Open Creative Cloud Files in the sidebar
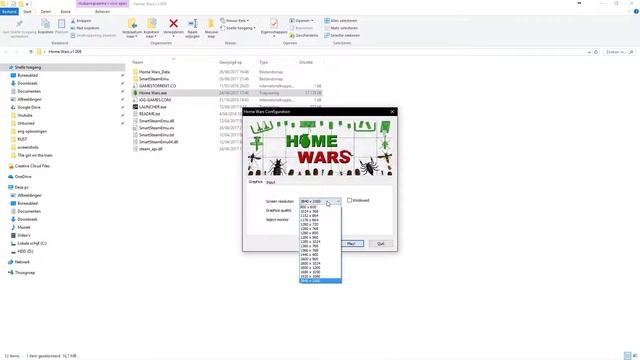Image resolution: width=640 pixels, height=360 pixels. tap(32, 166)
